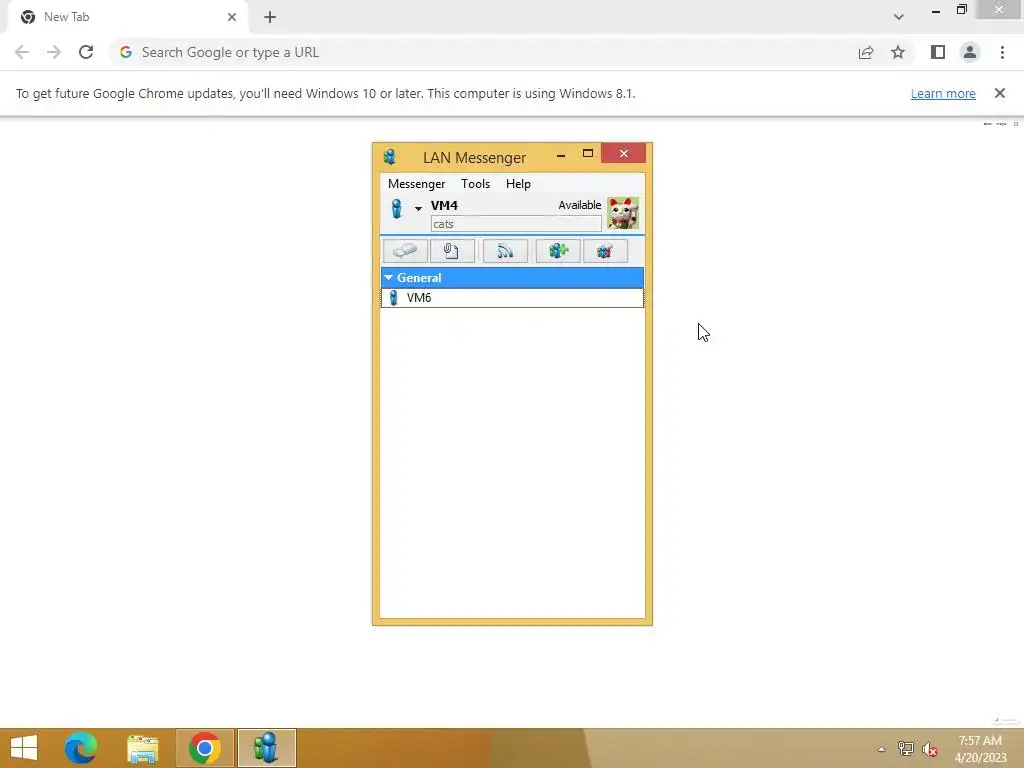Click the network icon in system tray
The image size is (1024, 768).
906,749
